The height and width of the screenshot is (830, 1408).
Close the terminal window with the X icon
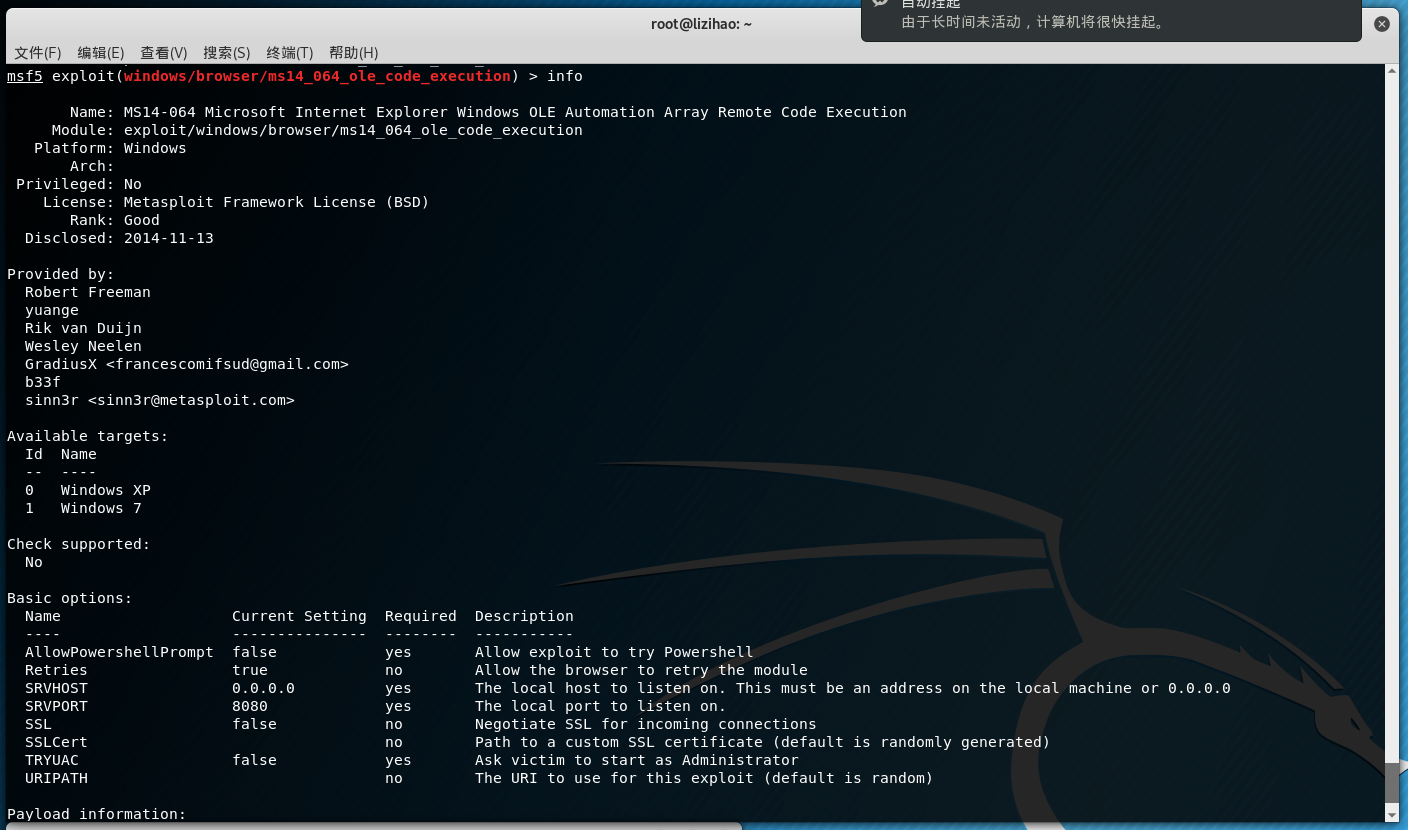tap(1382, 24)
